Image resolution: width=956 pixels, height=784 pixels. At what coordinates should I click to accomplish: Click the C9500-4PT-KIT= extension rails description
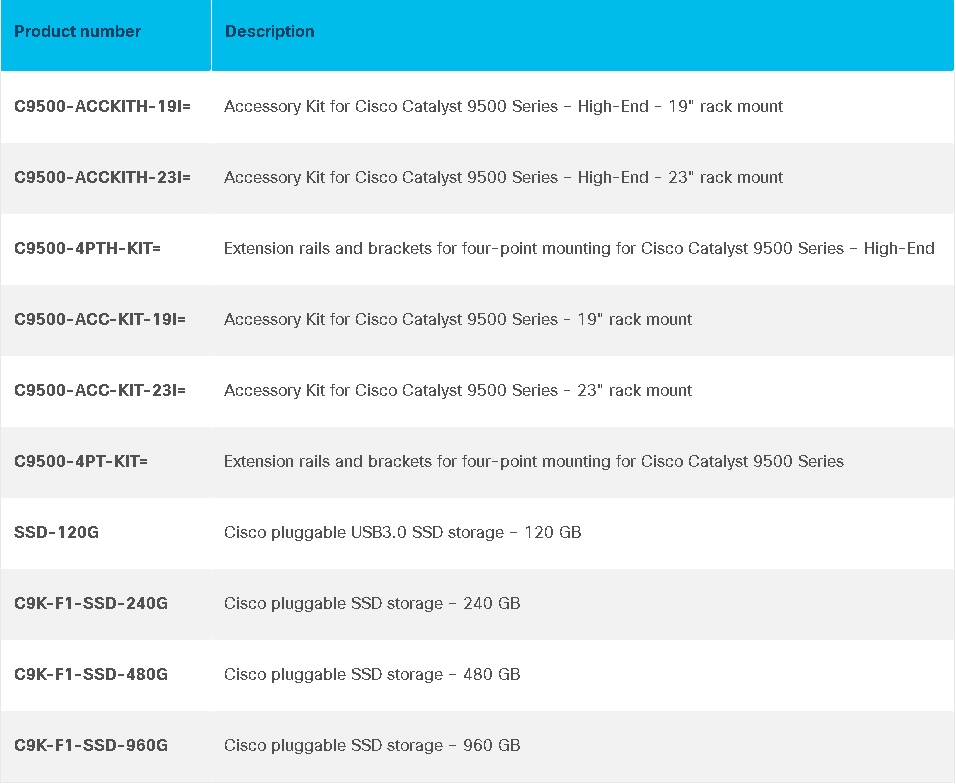[x=534, y=461]
